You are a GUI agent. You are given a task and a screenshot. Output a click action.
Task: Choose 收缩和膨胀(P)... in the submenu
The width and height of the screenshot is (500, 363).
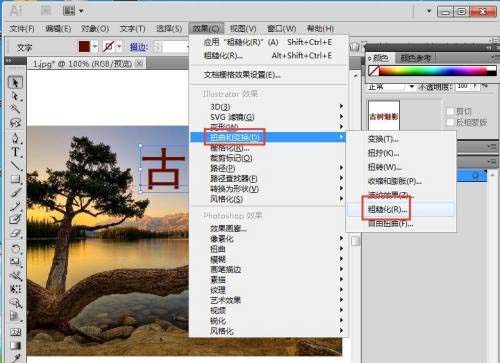click(x=394, y=181)
